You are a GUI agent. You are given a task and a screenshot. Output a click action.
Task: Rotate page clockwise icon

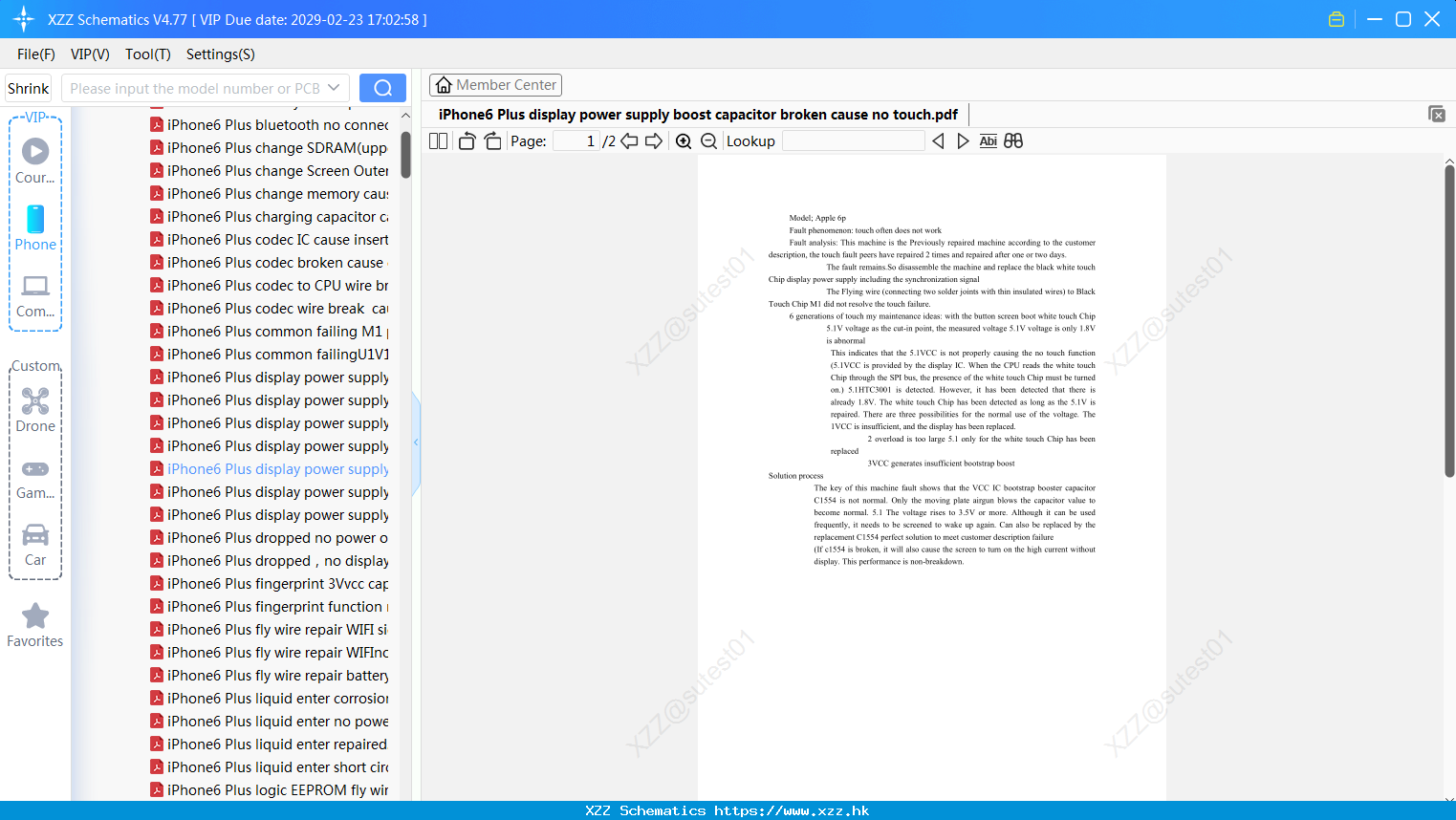click(x=492, y=140)
